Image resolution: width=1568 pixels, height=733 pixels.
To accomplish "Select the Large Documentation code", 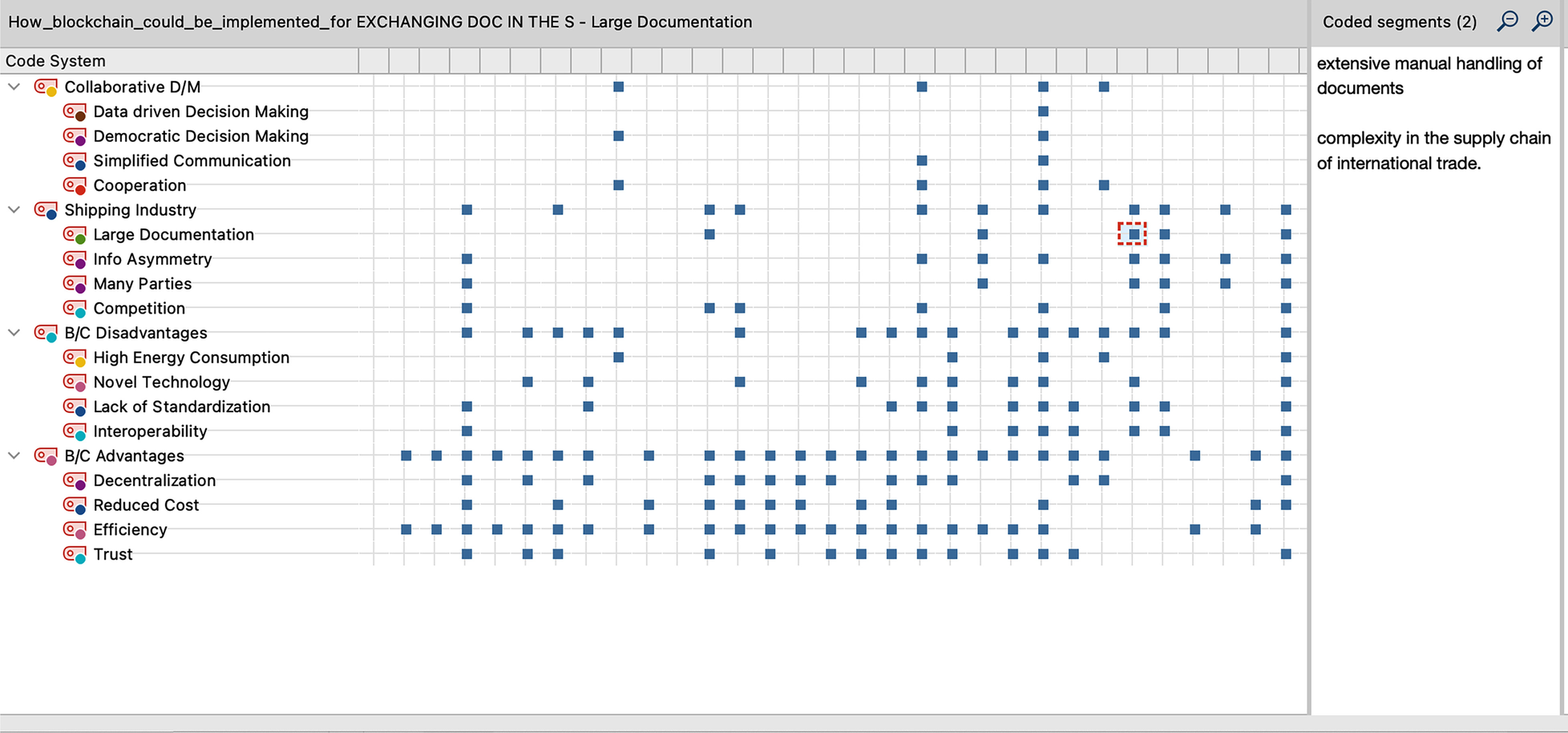I will pyautogui.click(x=173, y=234).
